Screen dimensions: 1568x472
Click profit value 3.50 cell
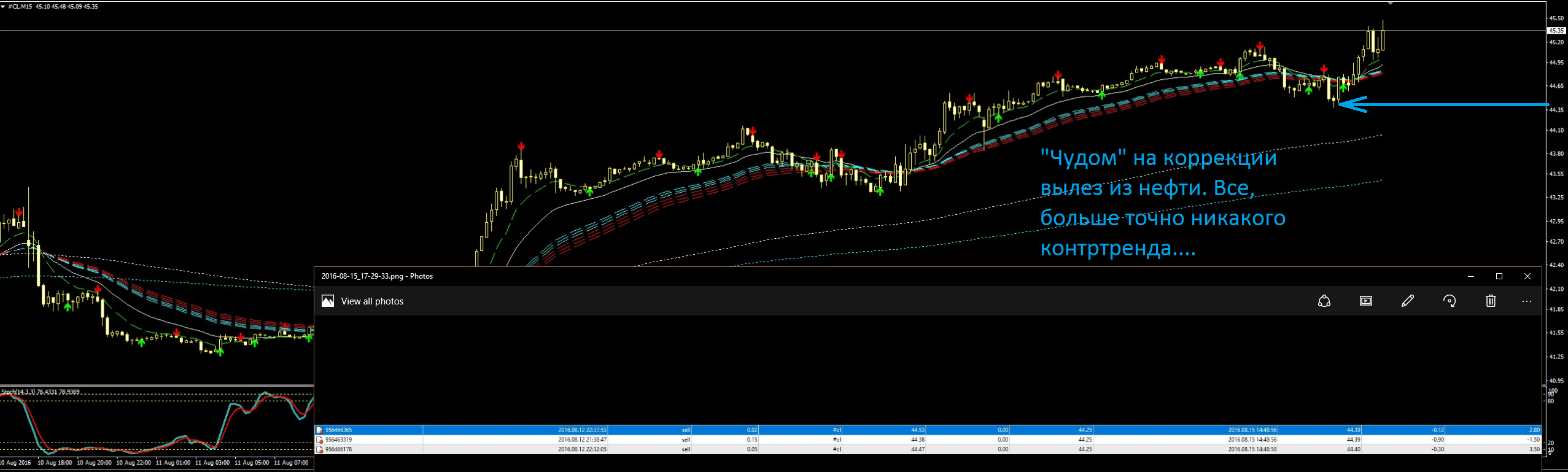[1534, 449]
